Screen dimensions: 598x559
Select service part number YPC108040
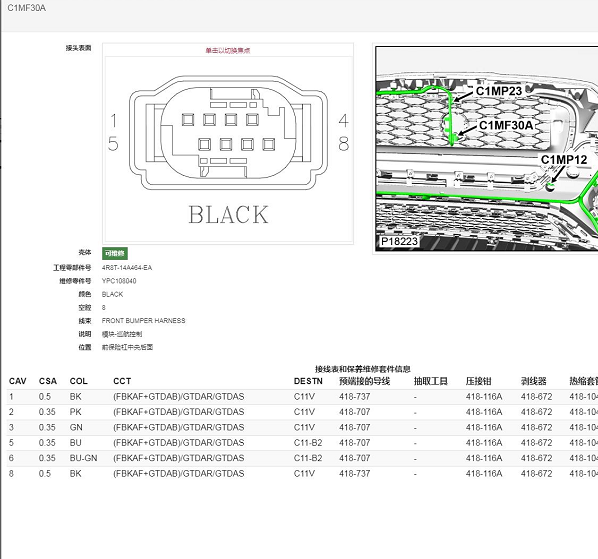119,281
